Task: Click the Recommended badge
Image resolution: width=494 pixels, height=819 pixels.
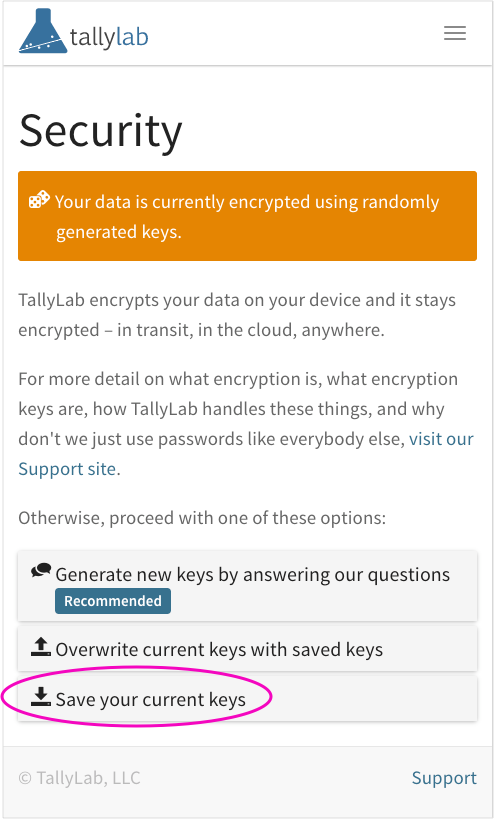Action: point(113,601)
